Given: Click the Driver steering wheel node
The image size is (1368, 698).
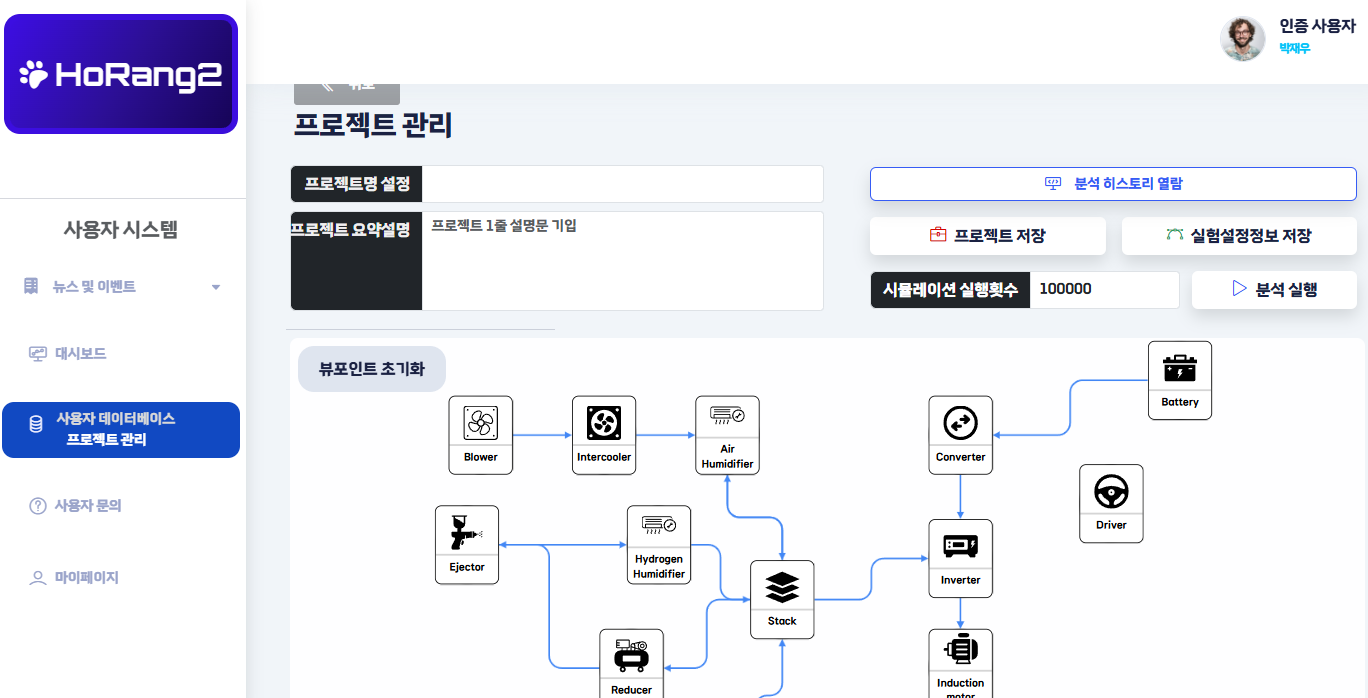Looking at the screenshot, I should (1111, 503).
